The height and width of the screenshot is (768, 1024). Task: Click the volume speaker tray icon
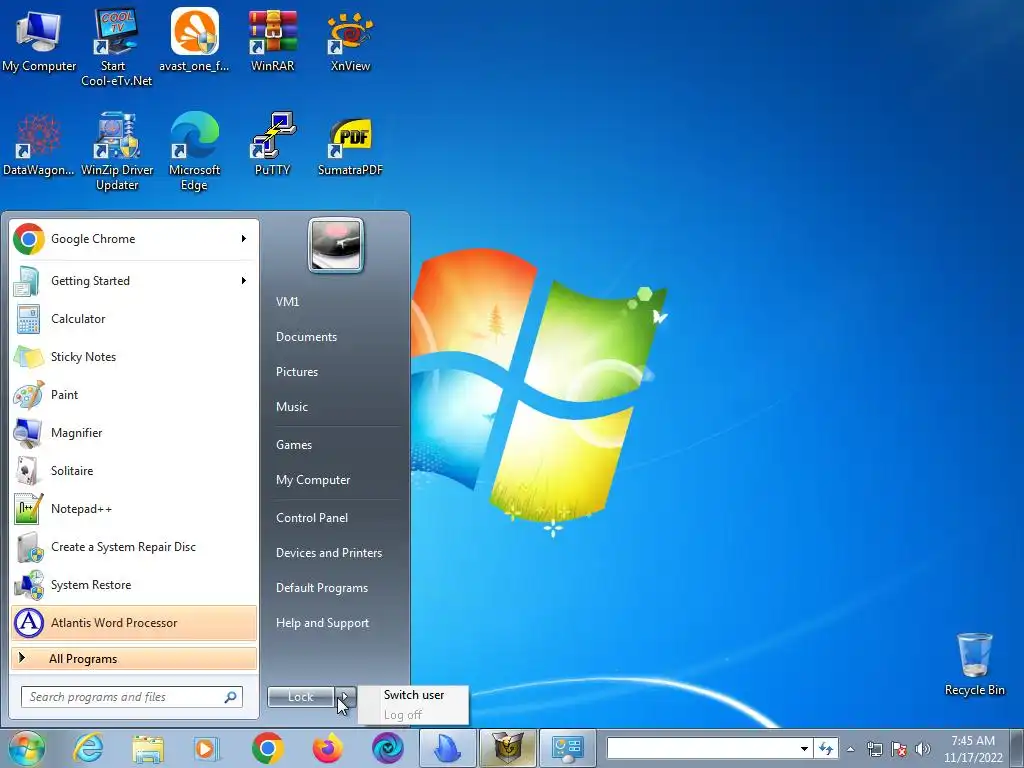tap(923, 749)
